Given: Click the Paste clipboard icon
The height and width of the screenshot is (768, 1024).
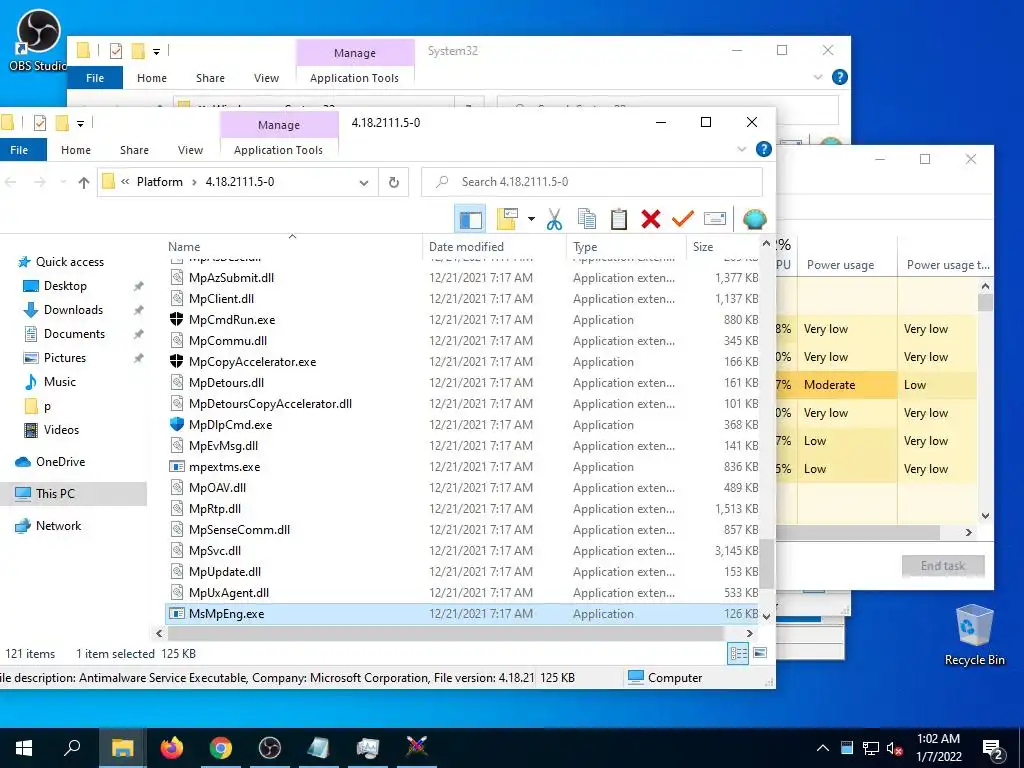Looking at the screenshot, I should pos(618,219).
